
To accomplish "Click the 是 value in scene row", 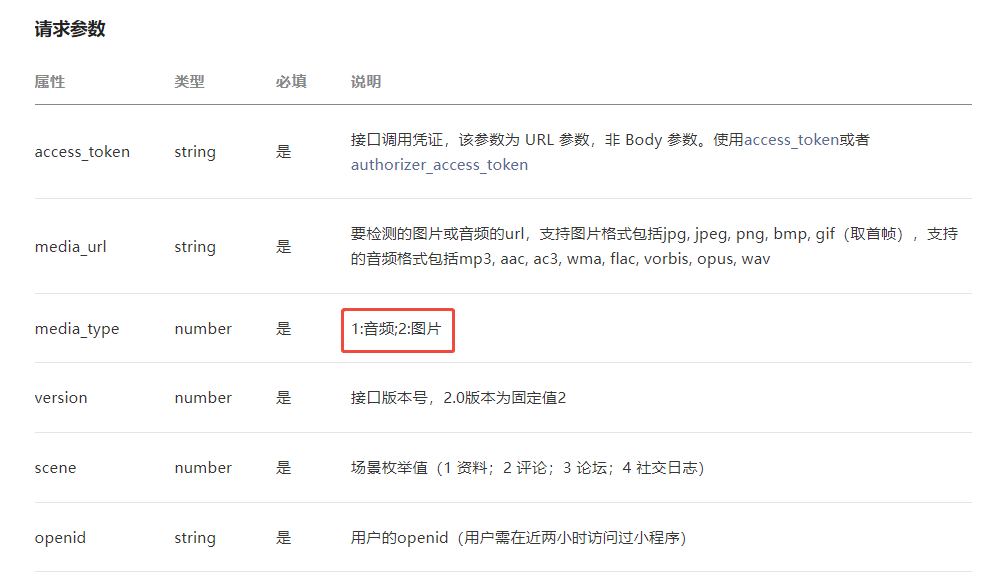I will pos(283,468).
